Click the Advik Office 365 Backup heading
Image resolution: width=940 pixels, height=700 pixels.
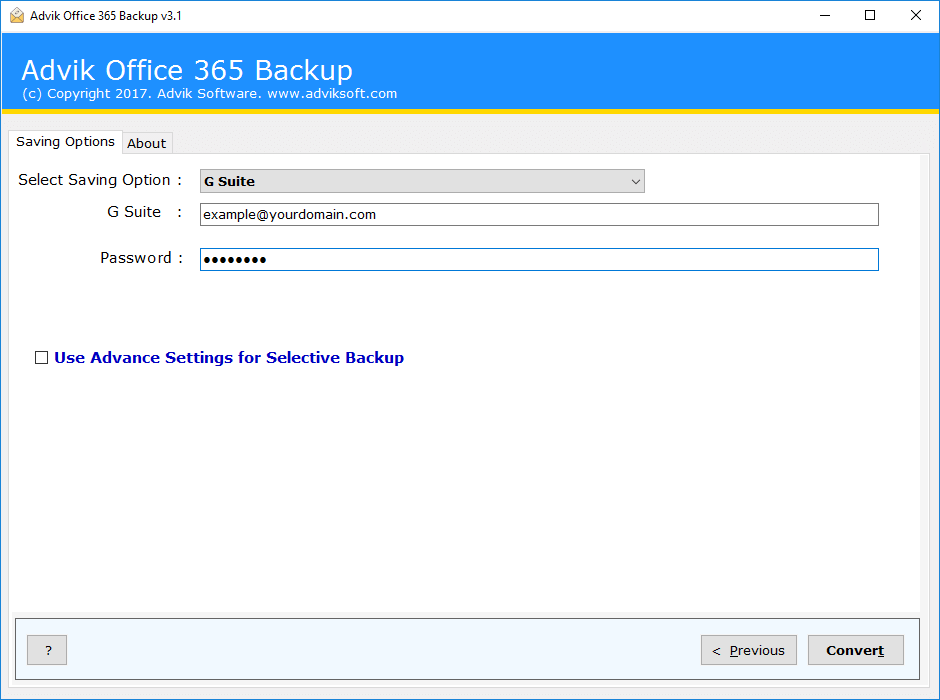187,70
